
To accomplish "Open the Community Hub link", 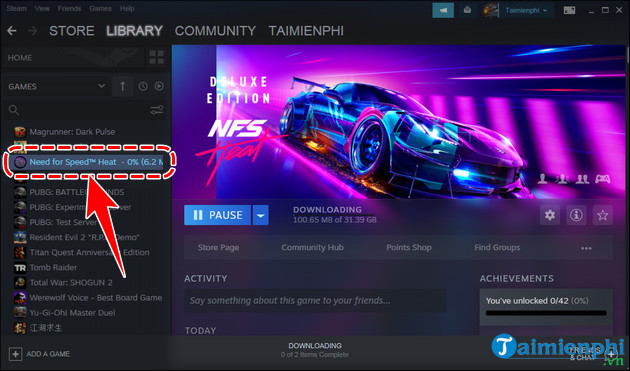I will (x=313, y=248).
